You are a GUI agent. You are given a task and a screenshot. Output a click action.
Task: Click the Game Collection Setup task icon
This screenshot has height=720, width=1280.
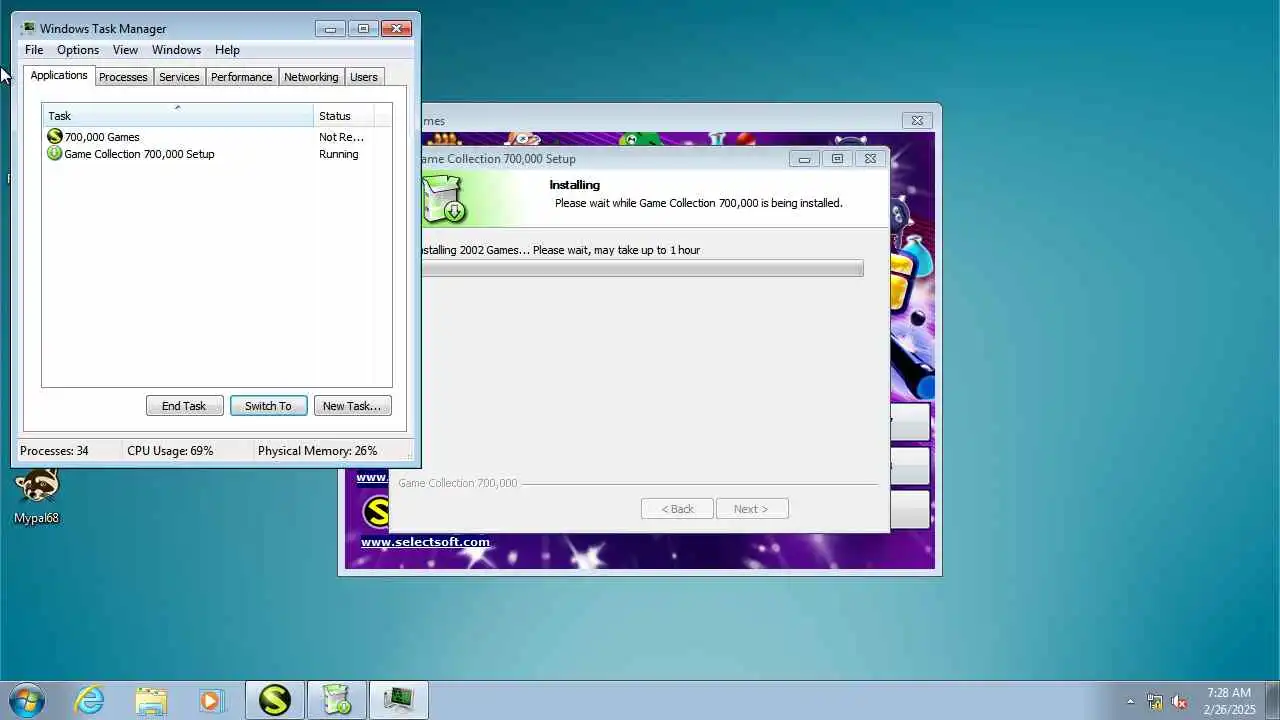pos(55,154)
